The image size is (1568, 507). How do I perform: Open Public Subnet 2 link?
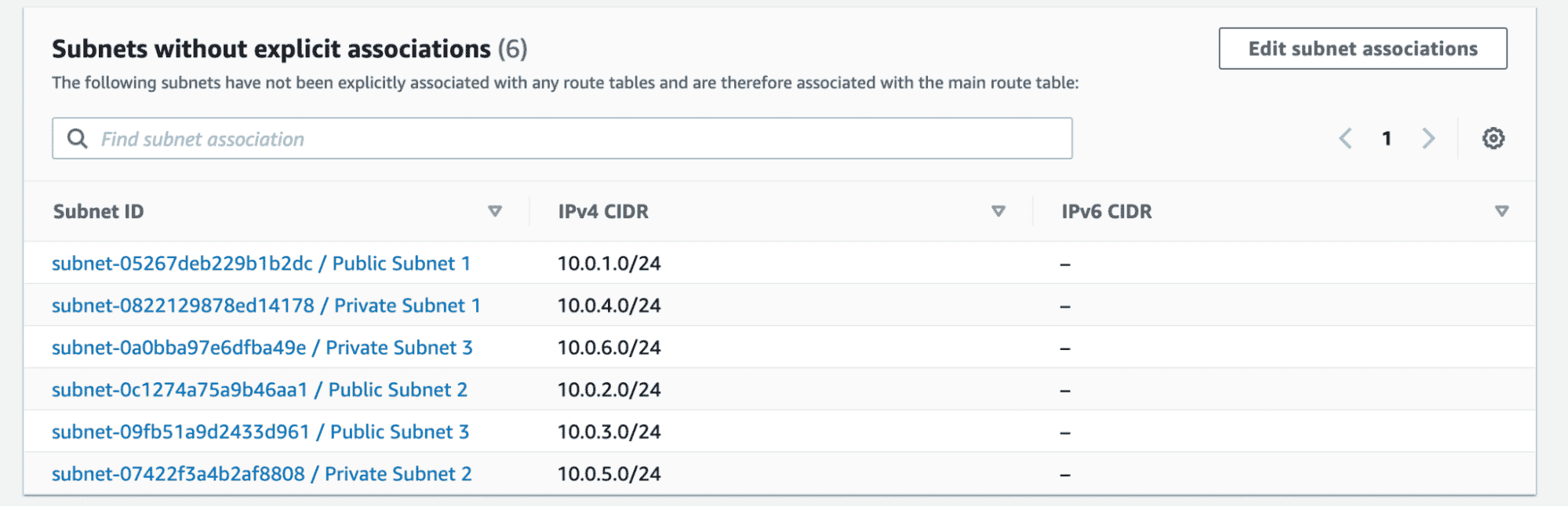[260, 390]
